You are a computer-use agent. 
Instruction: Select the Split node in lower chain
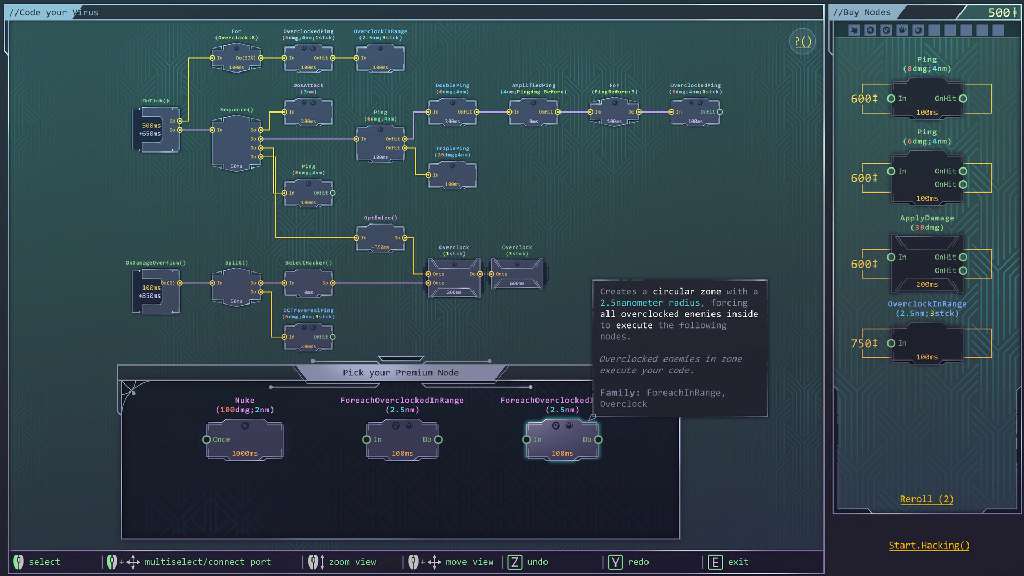[236, 286]
